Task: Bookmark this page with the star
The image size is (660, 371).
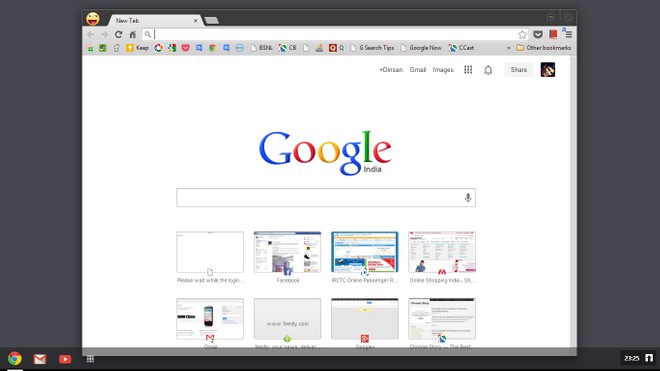Action: pos(522,35)
